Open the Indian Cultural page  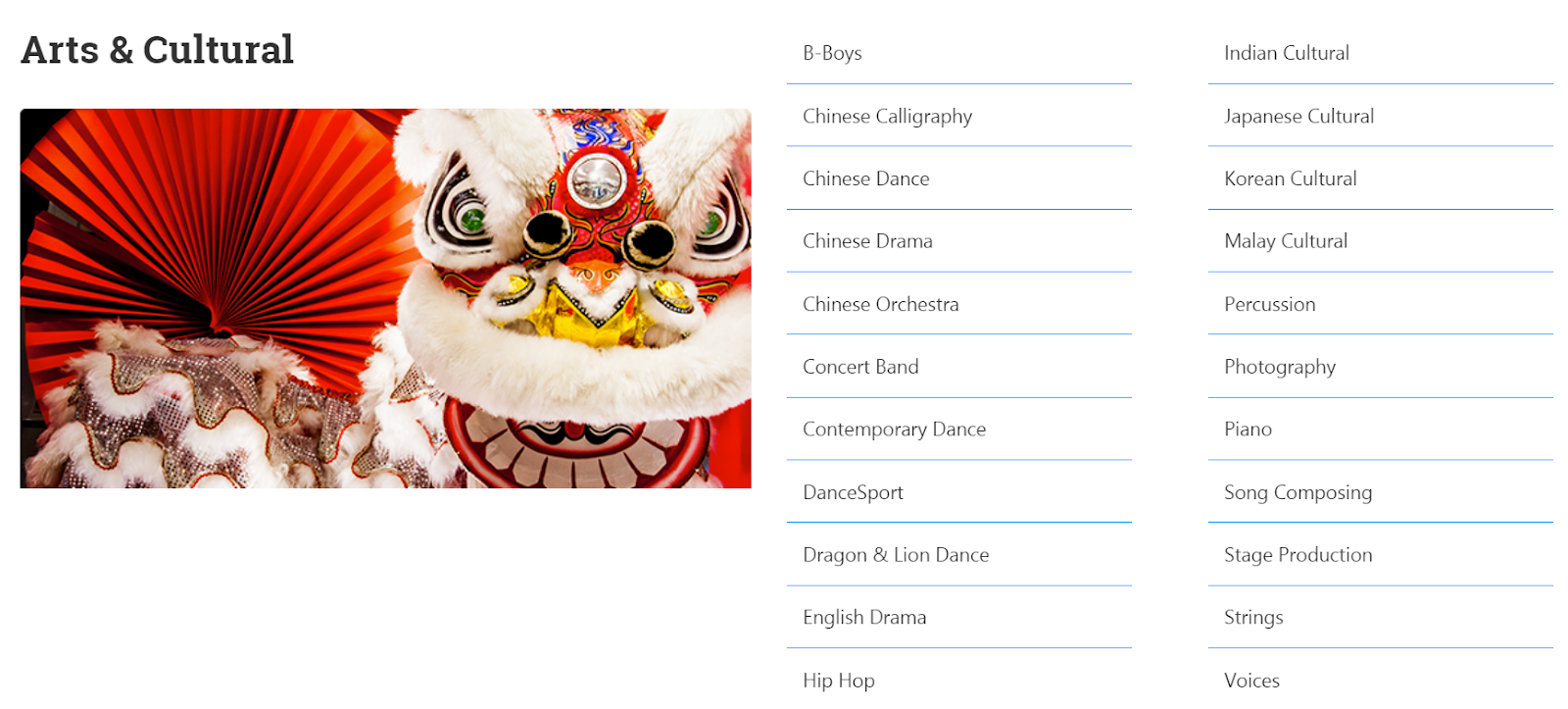1286,53
